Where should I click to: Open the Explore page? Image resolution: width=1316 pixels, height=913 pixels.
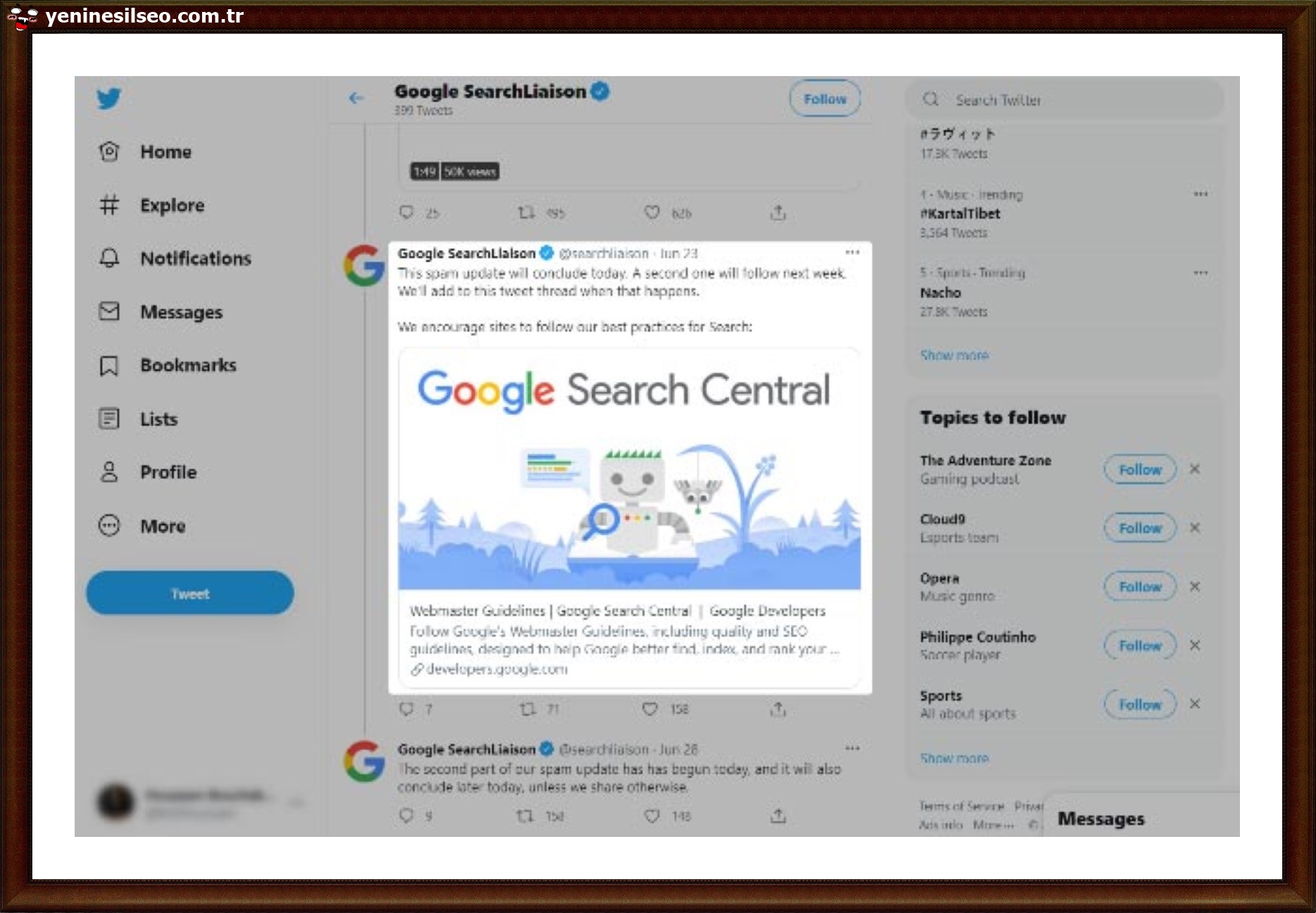pyautogui.click(x=151, y=205)
